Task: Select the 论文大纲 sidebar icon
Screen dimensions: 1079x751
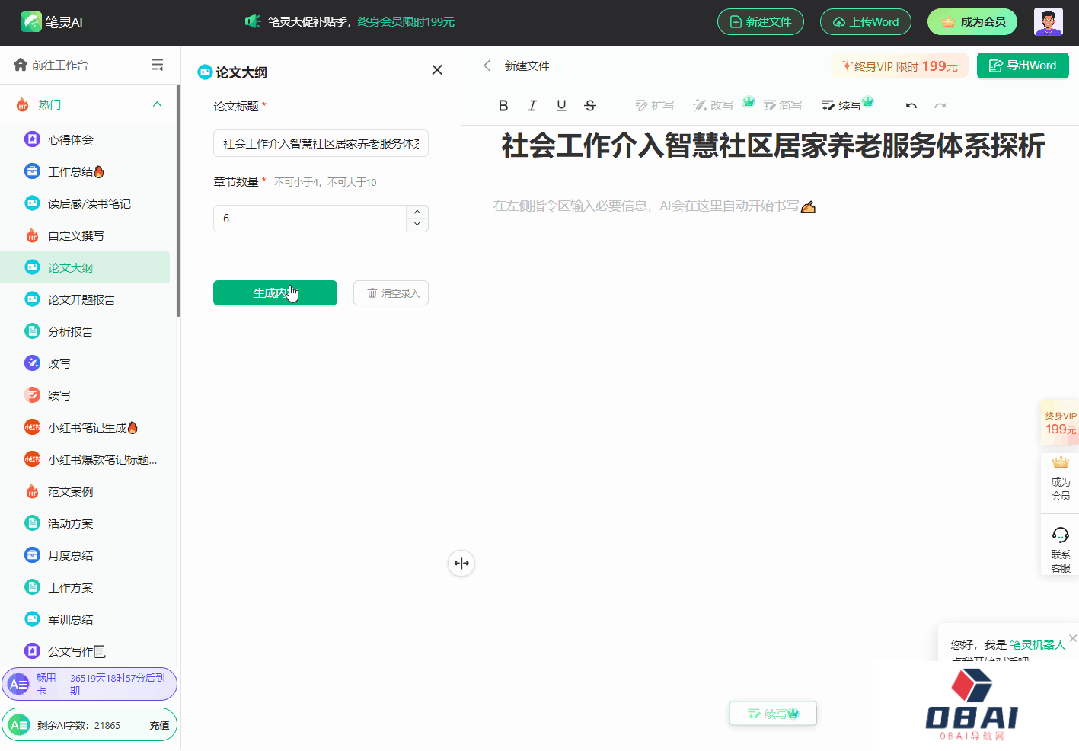Action: 31,267
